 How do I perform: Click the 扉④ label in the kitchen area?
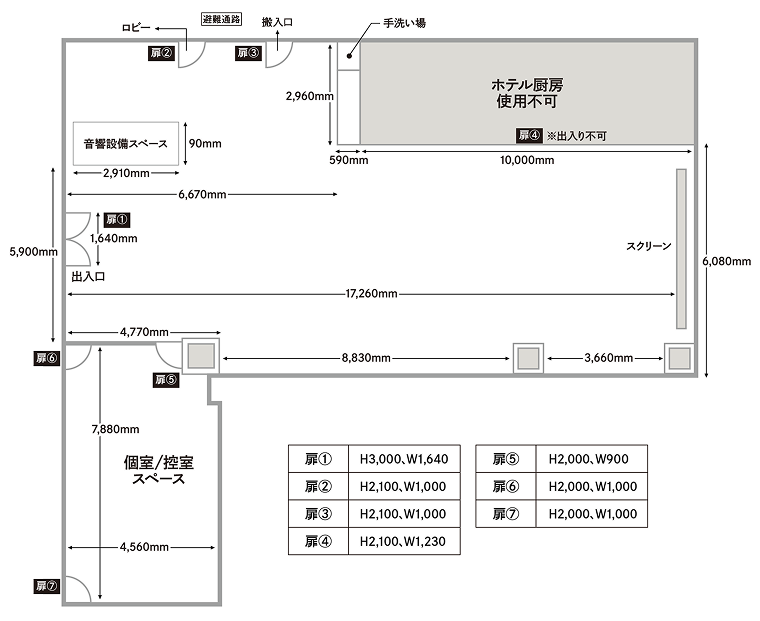(x=529, y=136)
